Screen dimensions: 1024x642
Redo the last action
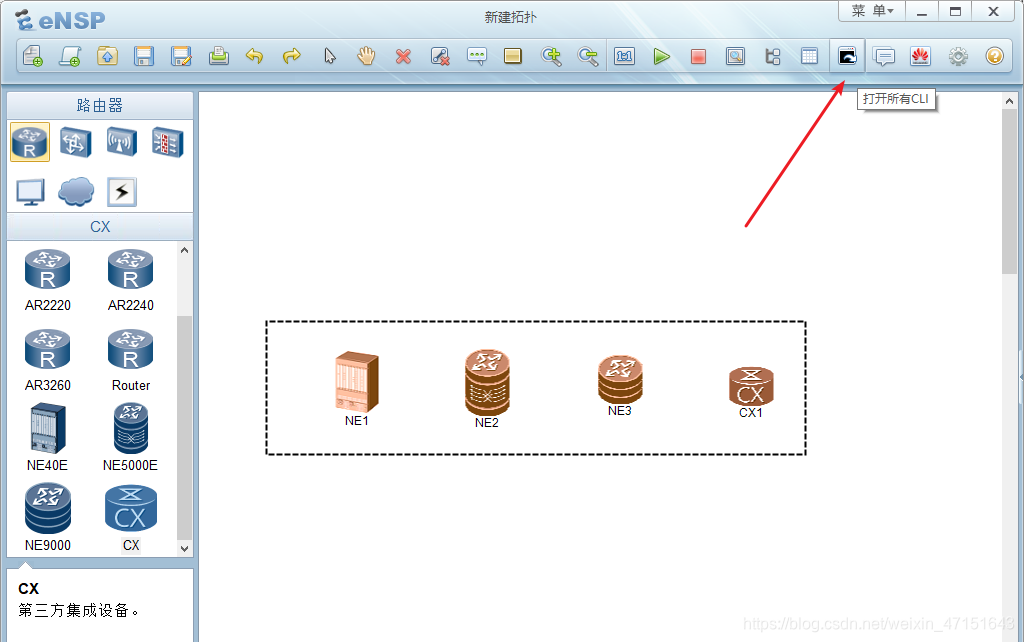(291, 56)
